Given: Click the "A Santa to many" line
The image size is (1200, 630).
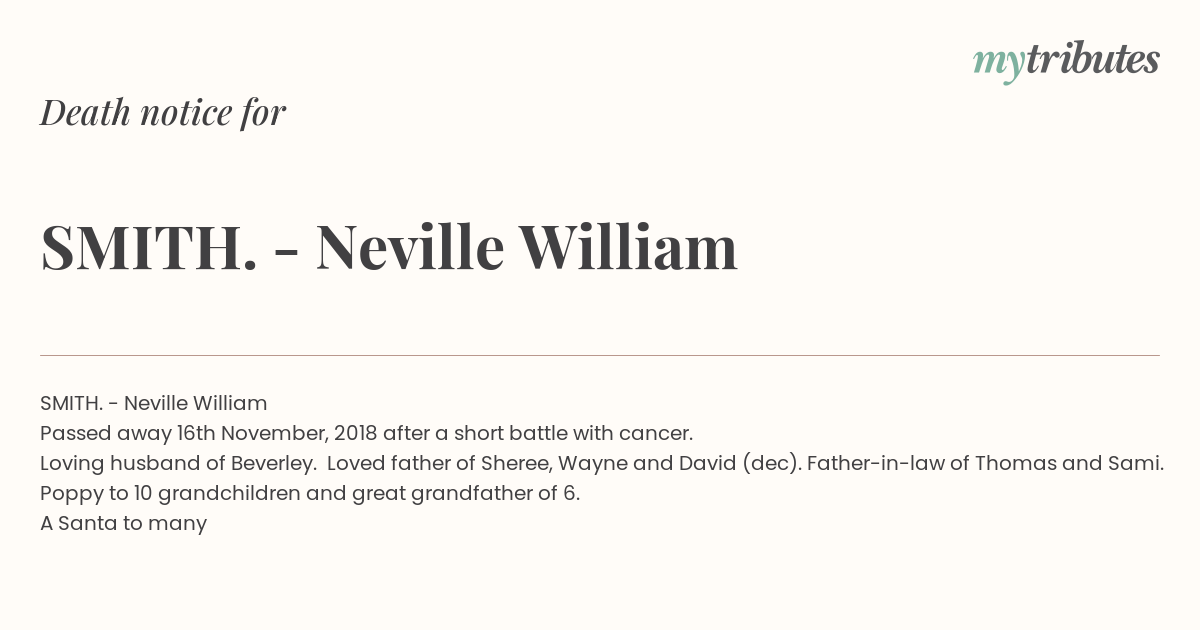Looking at the screenshot, I should coord(123,523).
